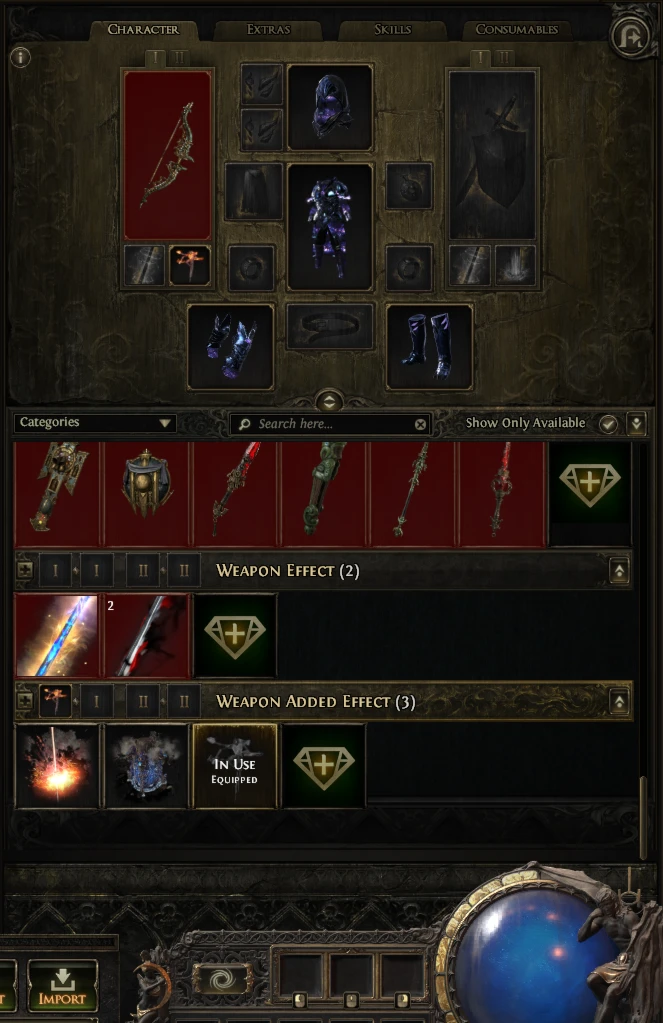Click the empty belt slot
Image resolution: width=663 pixels, height=1023 pixels.
(x=330, y=326)
